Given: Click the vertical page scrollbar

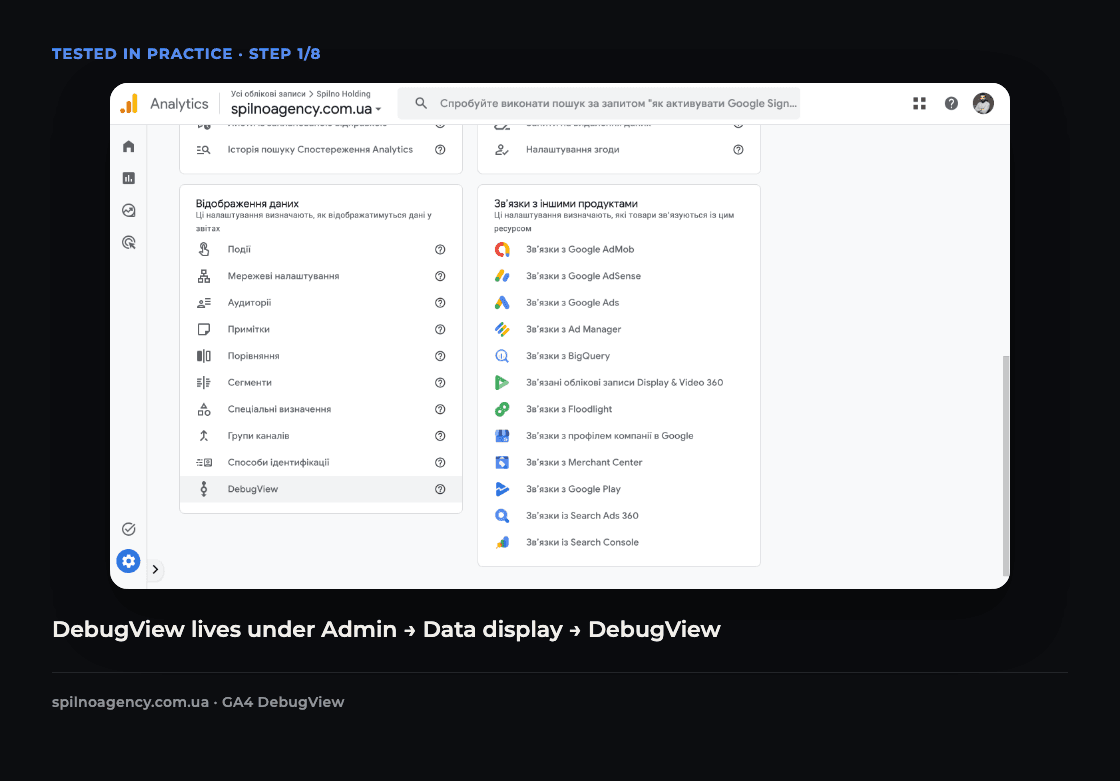Looking at the screenshot, I should (1006, 465).
